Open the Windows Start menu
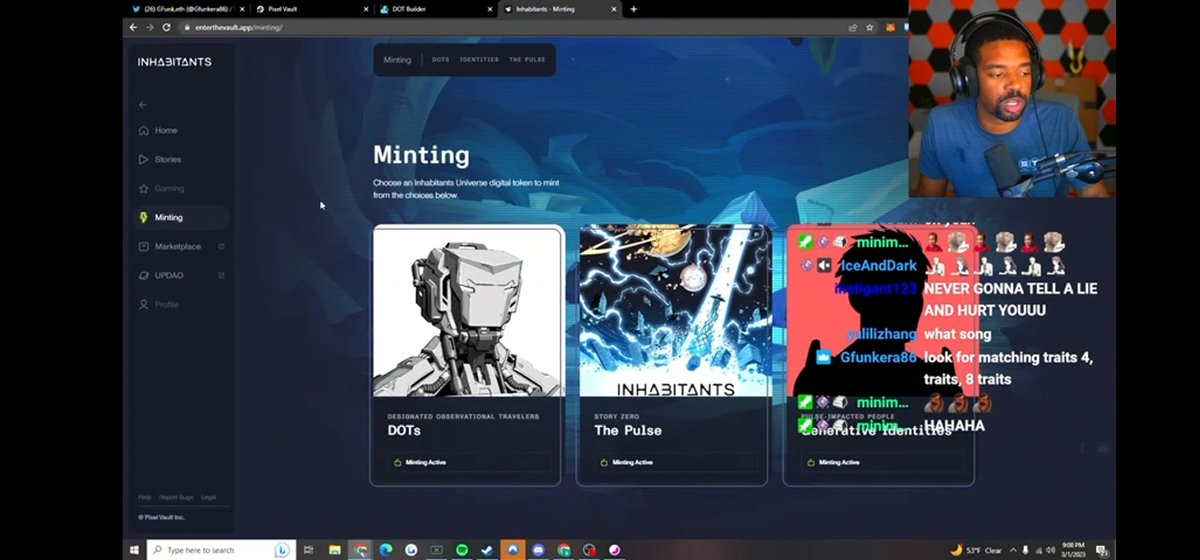This screenshot has width=1200, height=560. 133,550
